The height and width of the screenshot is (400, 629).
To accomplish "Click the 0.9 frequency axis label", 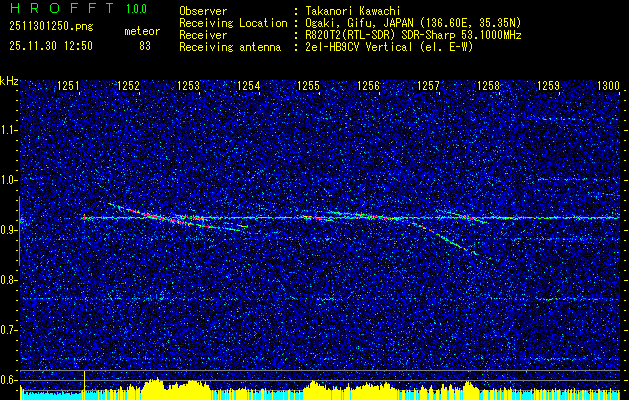I will pyautogui.click(x=9, y=230).
